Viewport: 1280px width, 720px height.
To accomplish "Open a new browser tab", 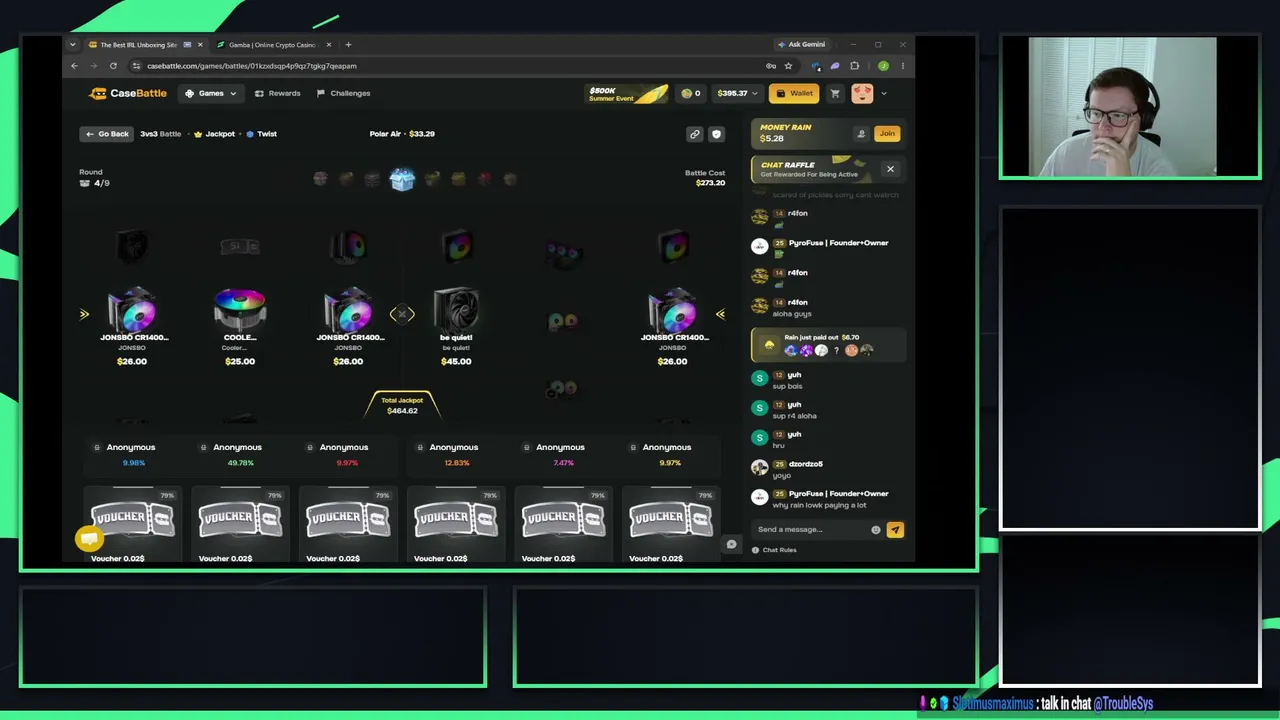I will (x=348, y=45).
